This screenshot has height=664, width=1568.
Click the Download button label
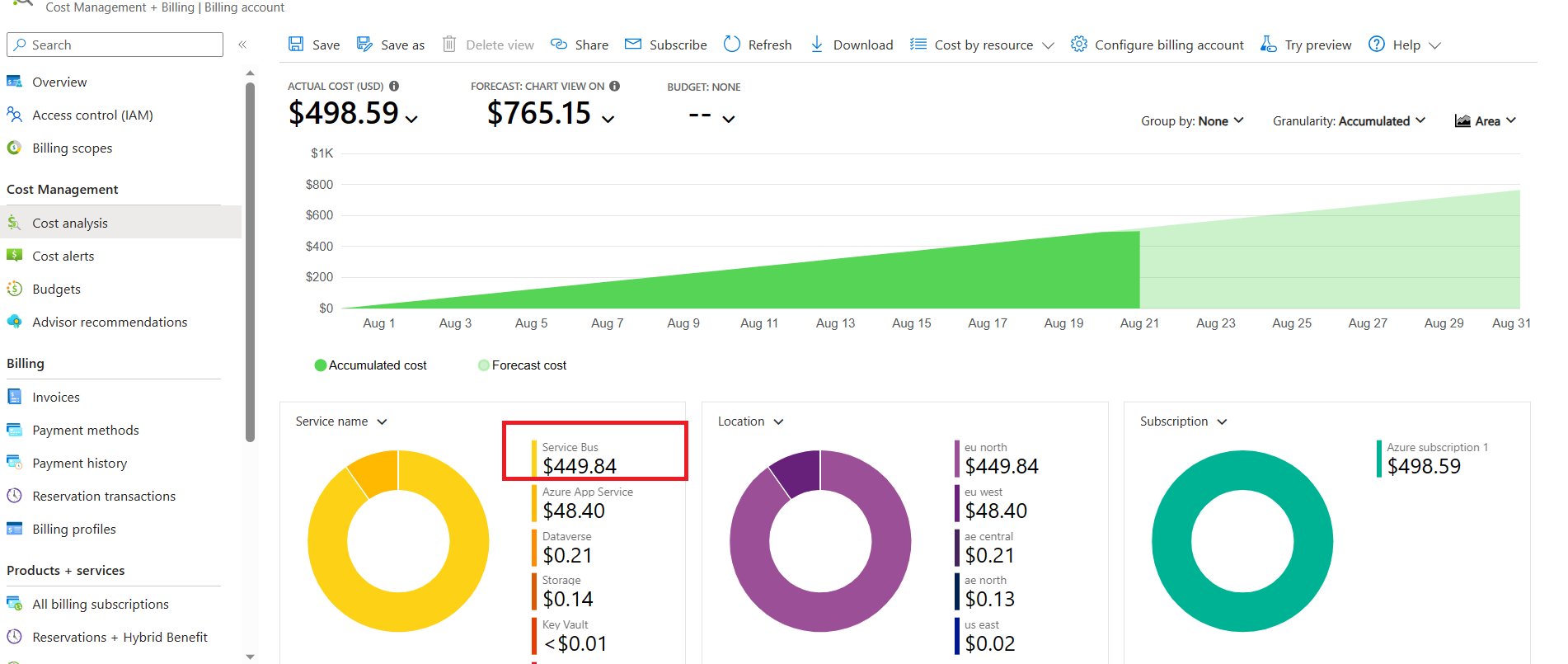[x=863, y=45]
